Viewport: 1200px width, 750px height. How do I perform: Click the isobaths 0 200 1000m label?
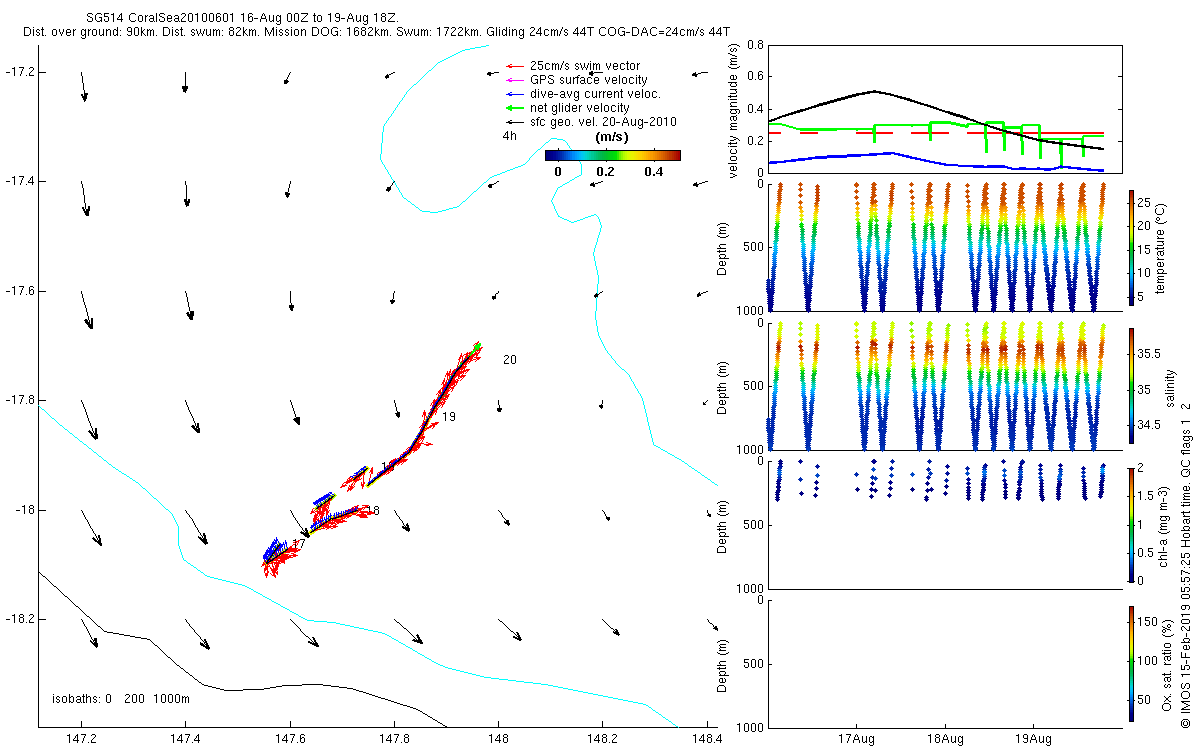tap(120, 698)
